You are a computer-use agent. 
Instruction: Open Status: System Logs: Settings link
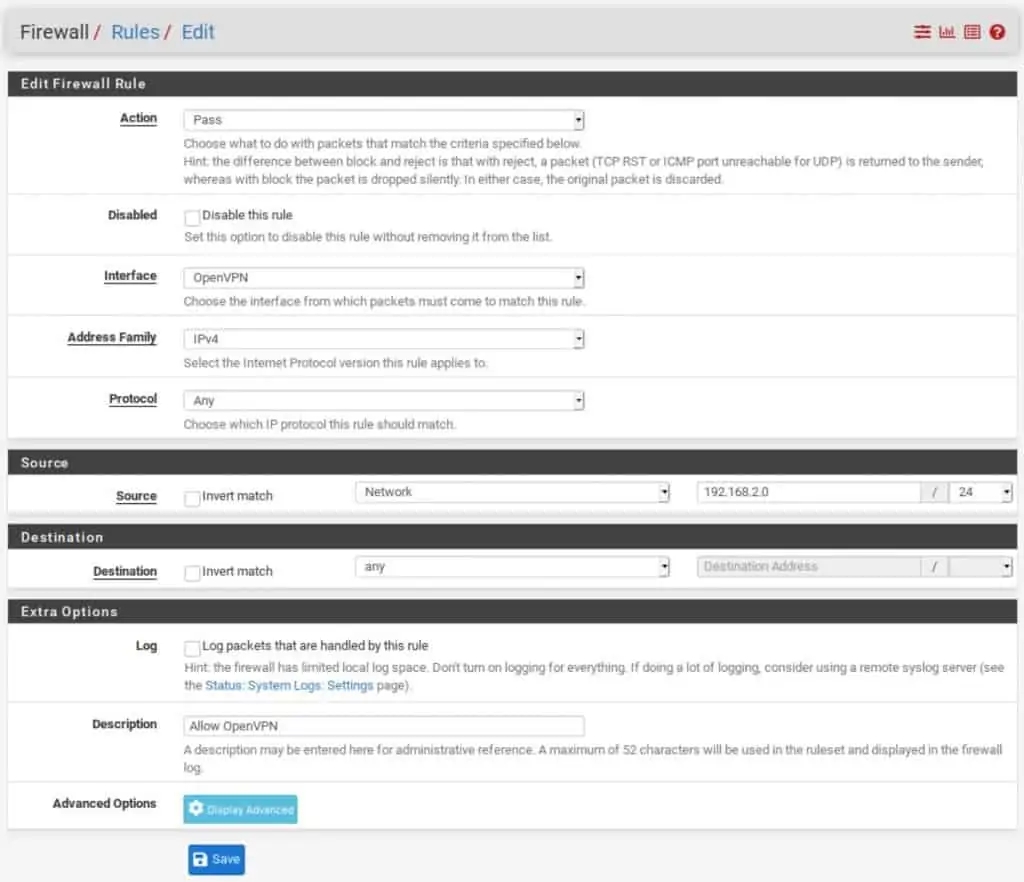point(289,686)
